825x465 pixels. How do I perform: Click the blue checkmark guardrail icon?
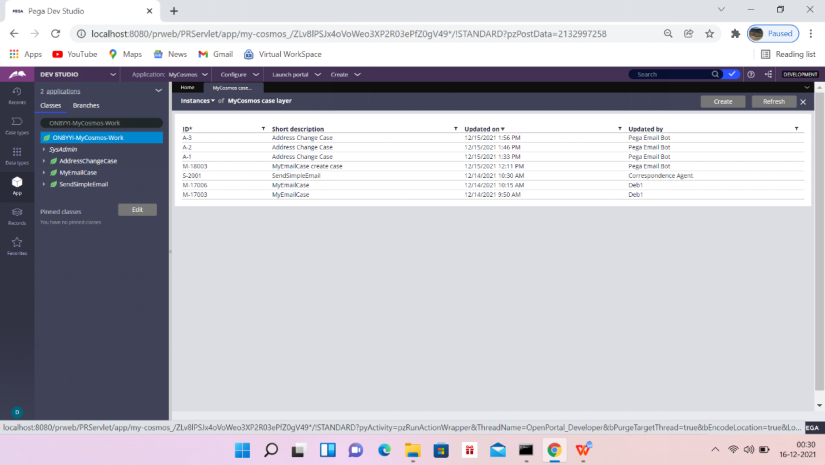coord(731,74)
